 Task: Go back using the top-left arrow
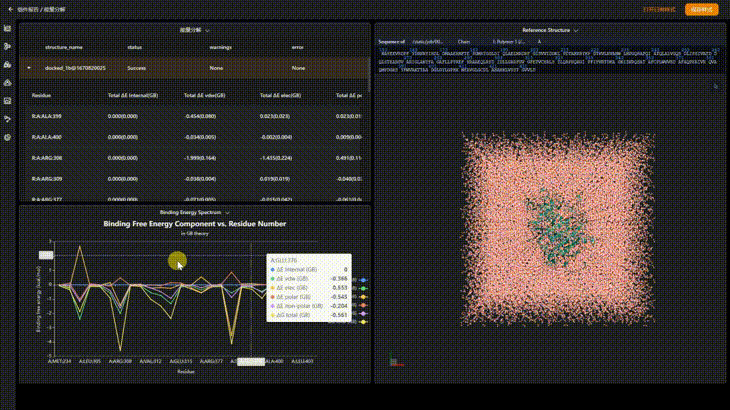[x=10, y=9]
